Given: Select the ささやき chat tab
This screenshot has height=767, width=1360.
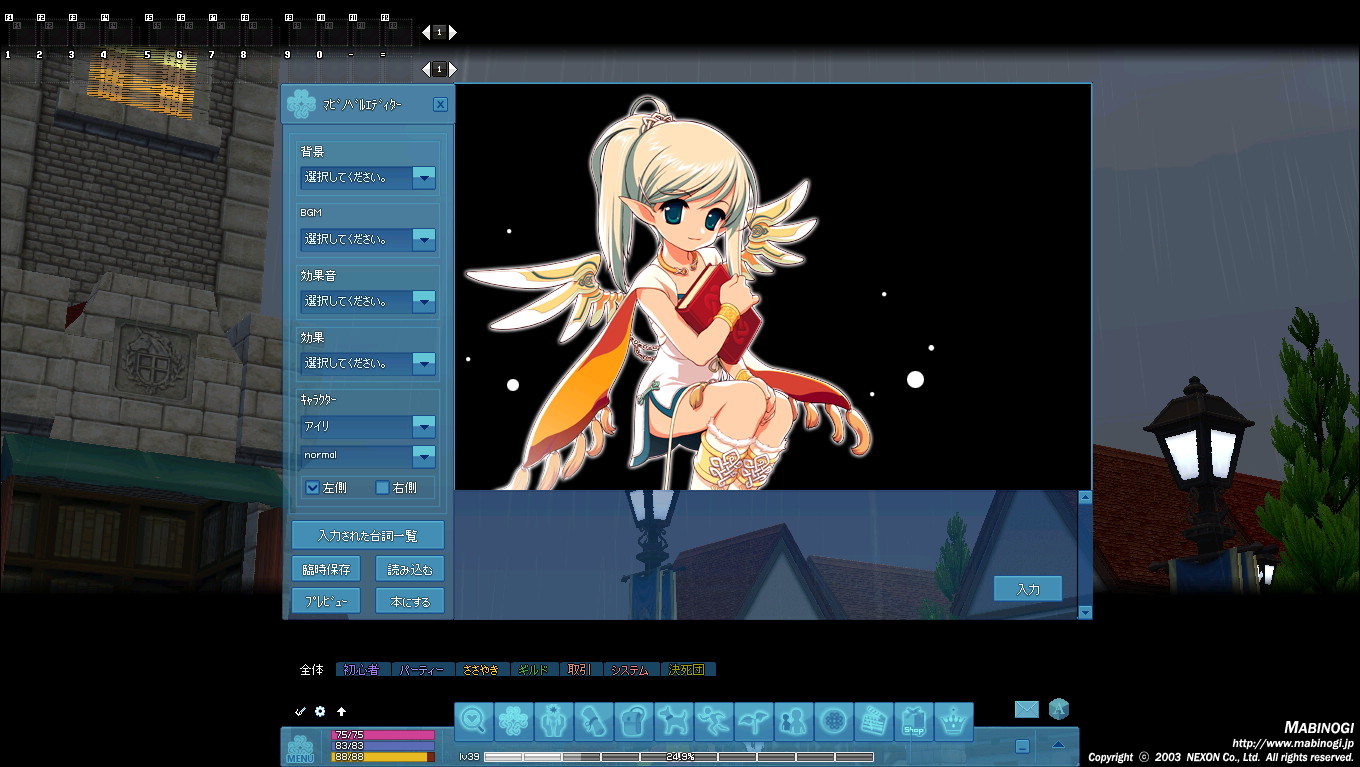Looking at the screenshot, I should [x=481, y=670].
